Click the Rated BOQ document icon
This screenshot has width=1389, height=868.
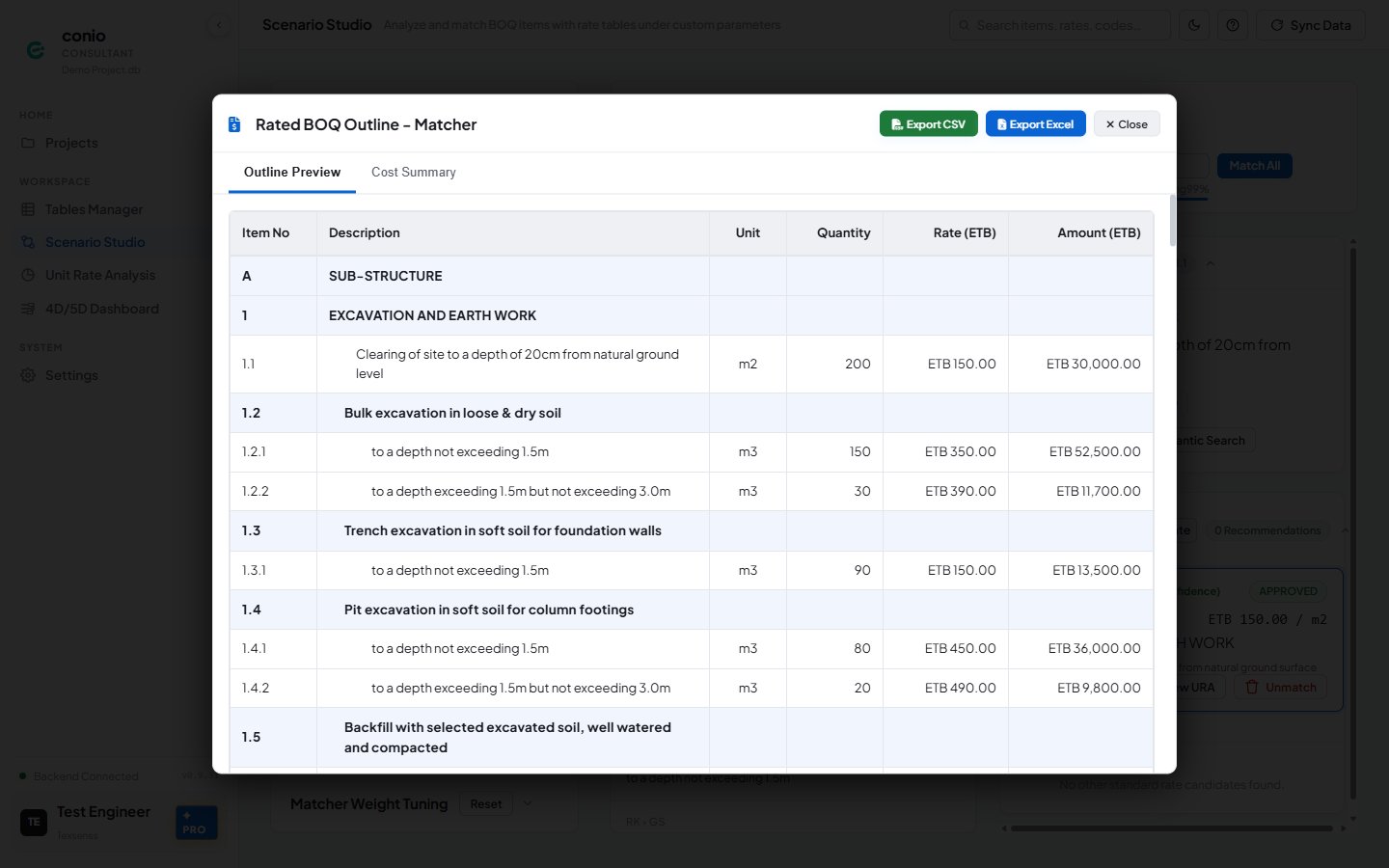click(234, 124)
